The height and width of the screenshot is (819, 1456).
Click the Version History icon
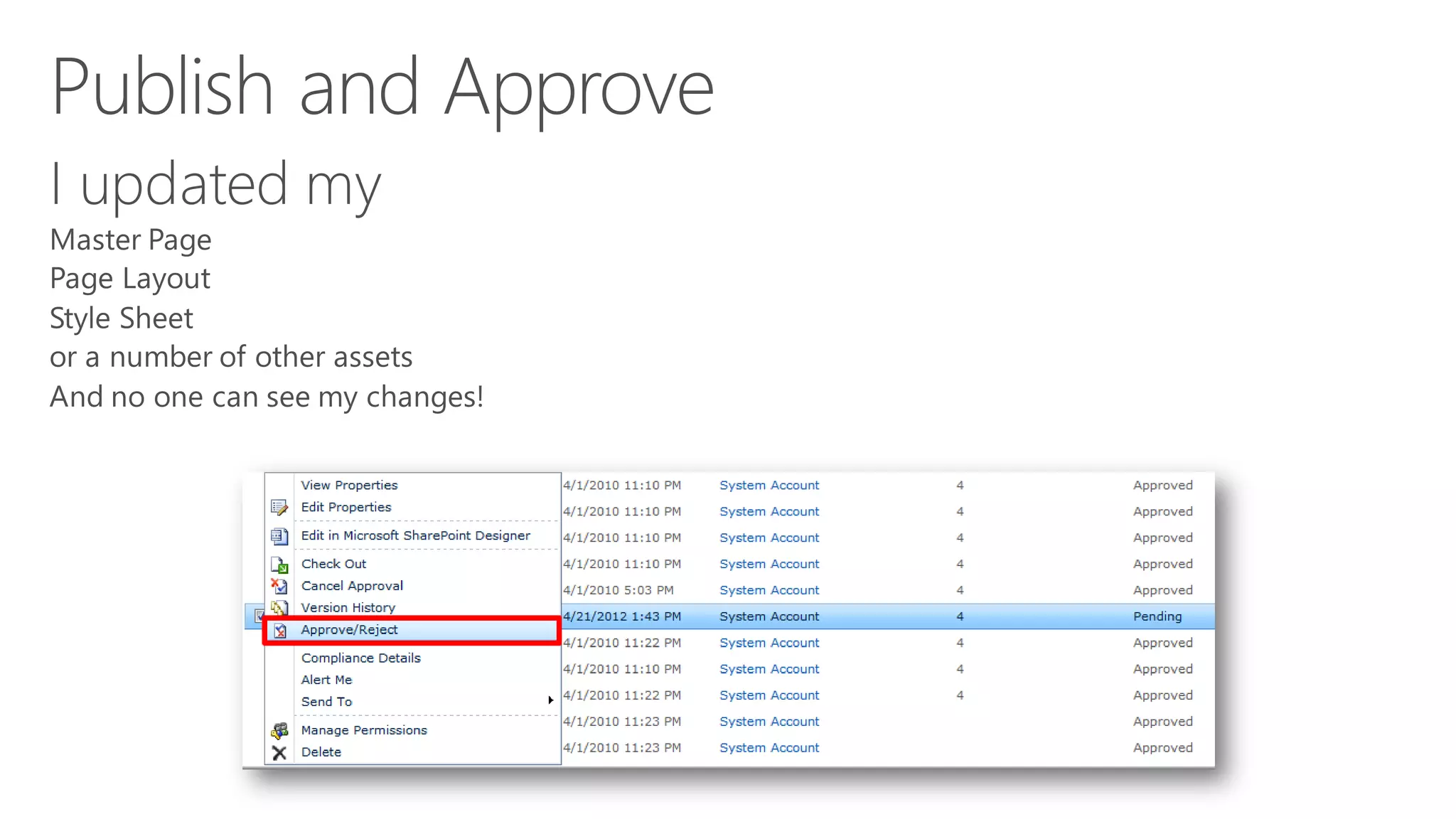tap(279, 608)
